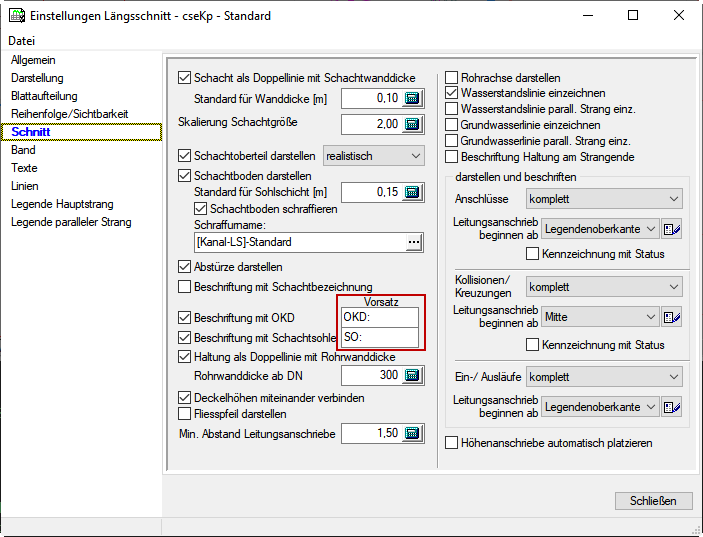The image size is (703, 537).
Task: Open calculator for Min. Abstand Leitungsanschriebe
Action: pos(413,434)
